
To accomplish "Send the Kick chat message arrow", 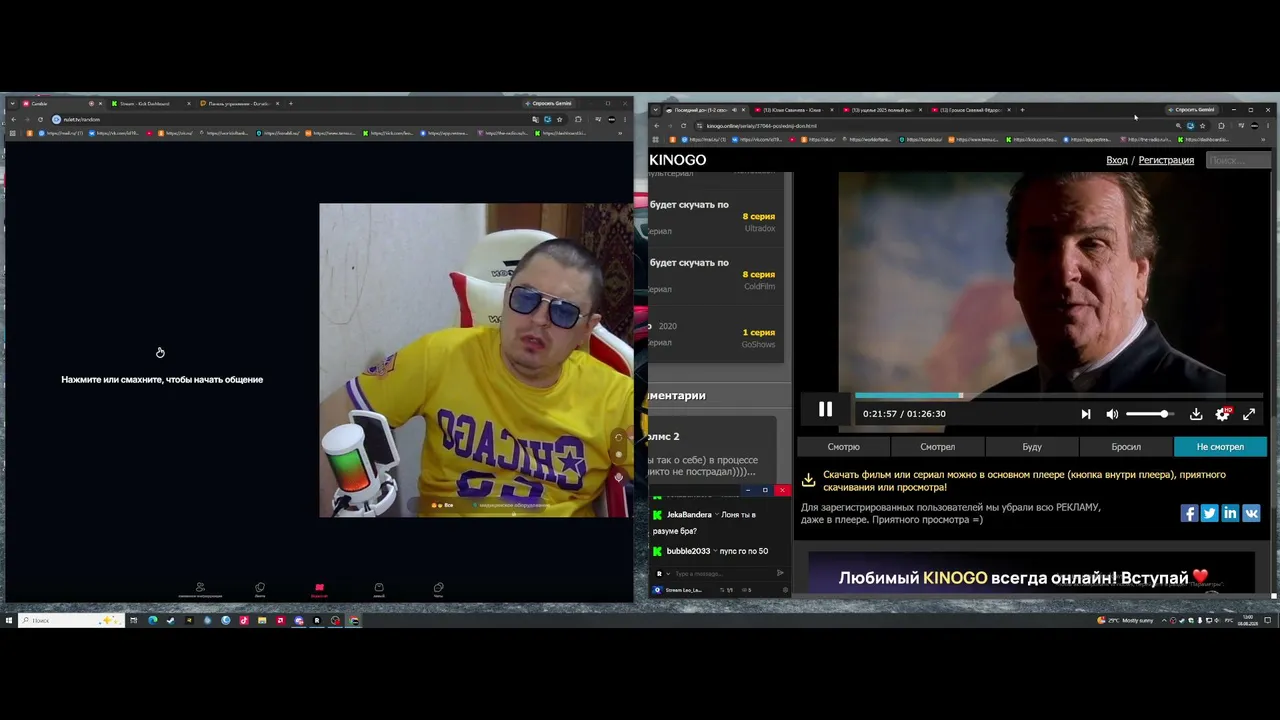I will [781, 573].
